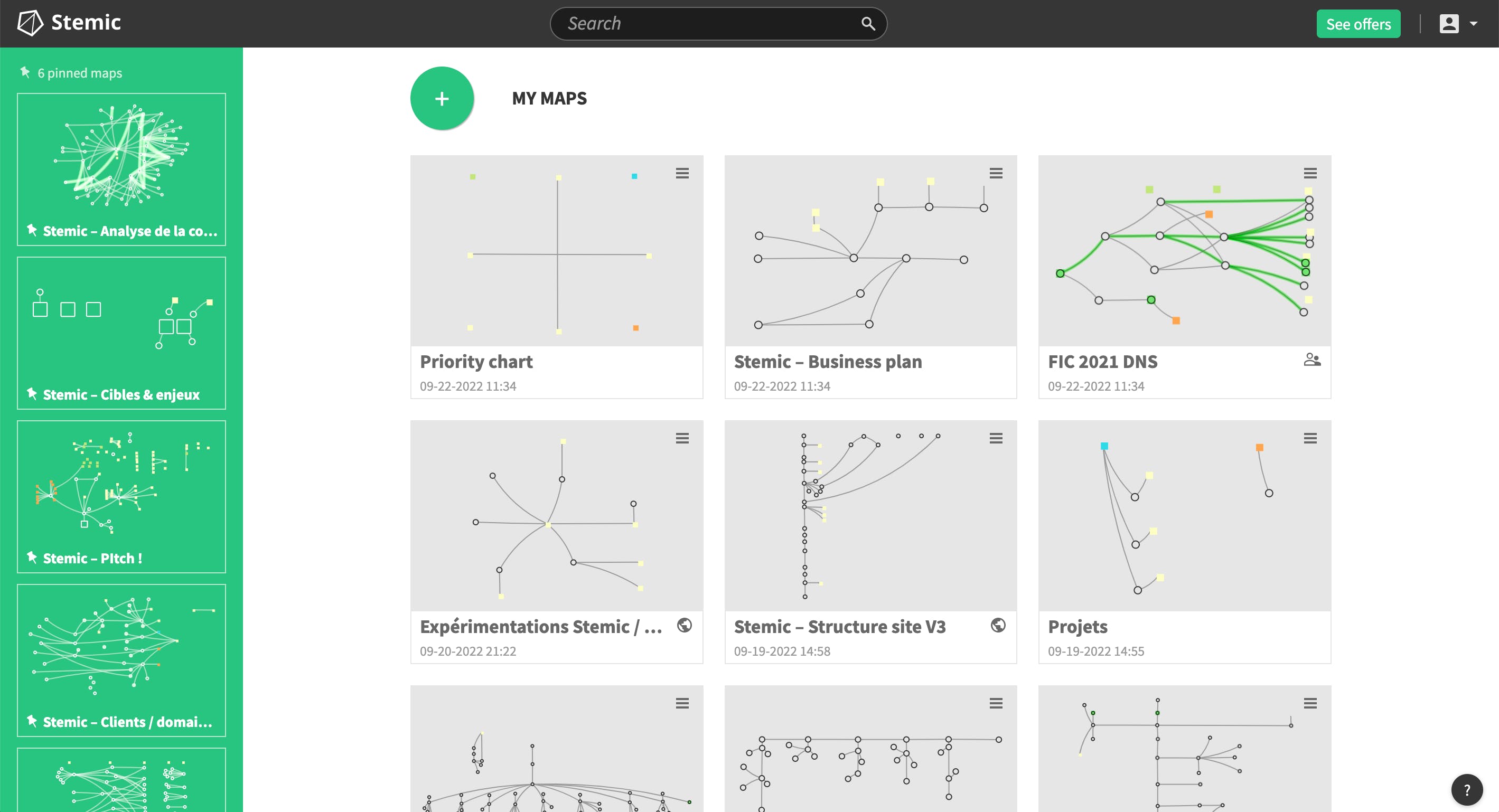Viewport: 1499px width, 812px height.
Task: Click the user account profile icon
Action: (x=1448, y=24)
